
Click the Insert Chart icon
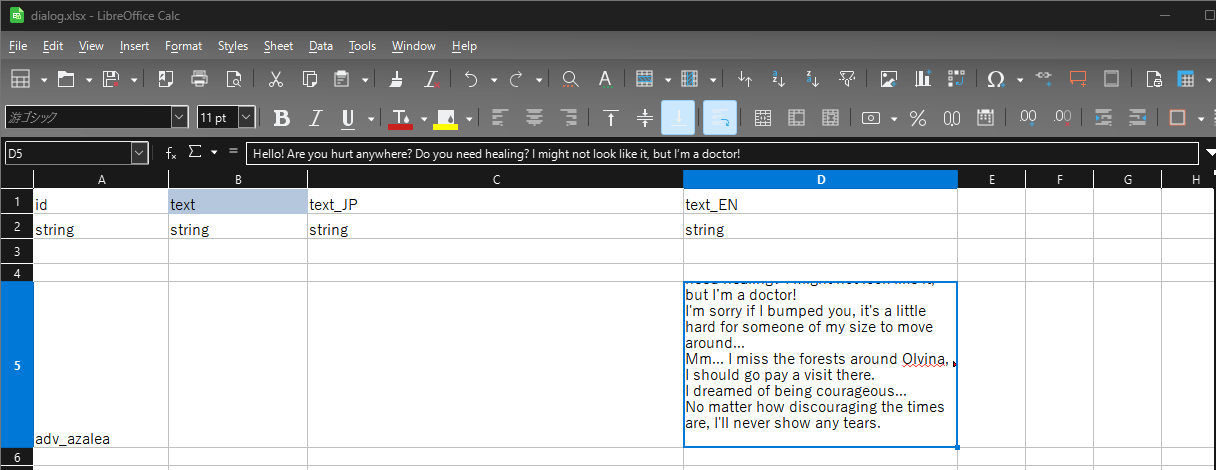(922, 79)
